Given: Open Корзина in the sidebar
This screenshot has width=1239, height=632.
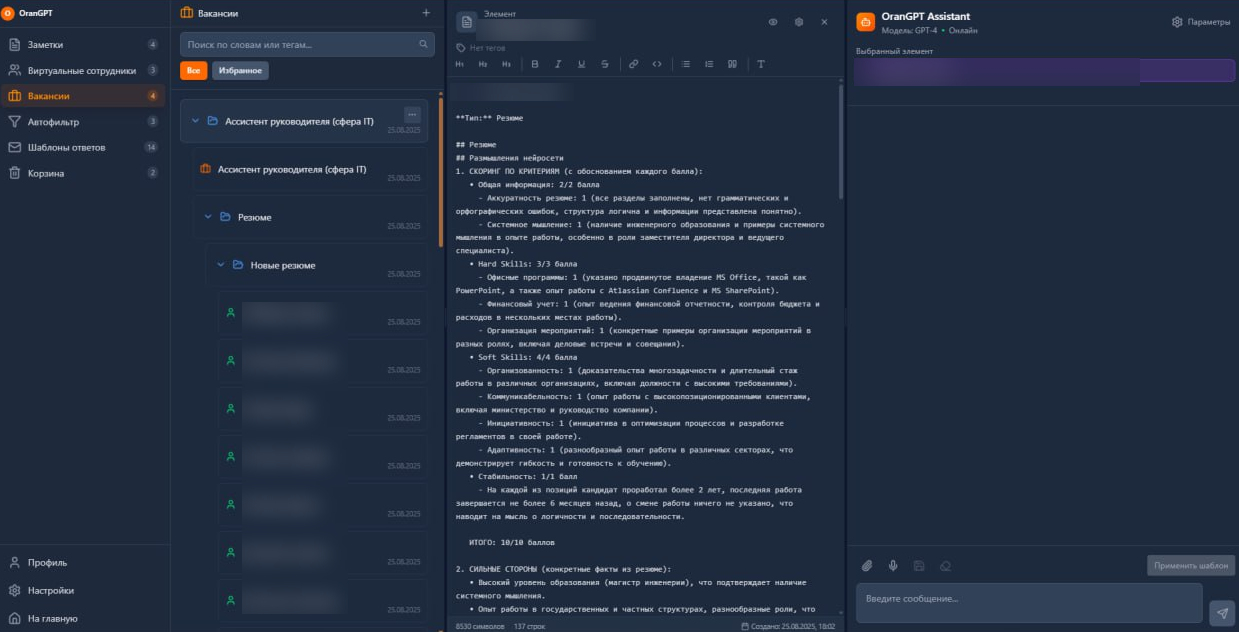Looking at the screenshot, I should 82,173.
